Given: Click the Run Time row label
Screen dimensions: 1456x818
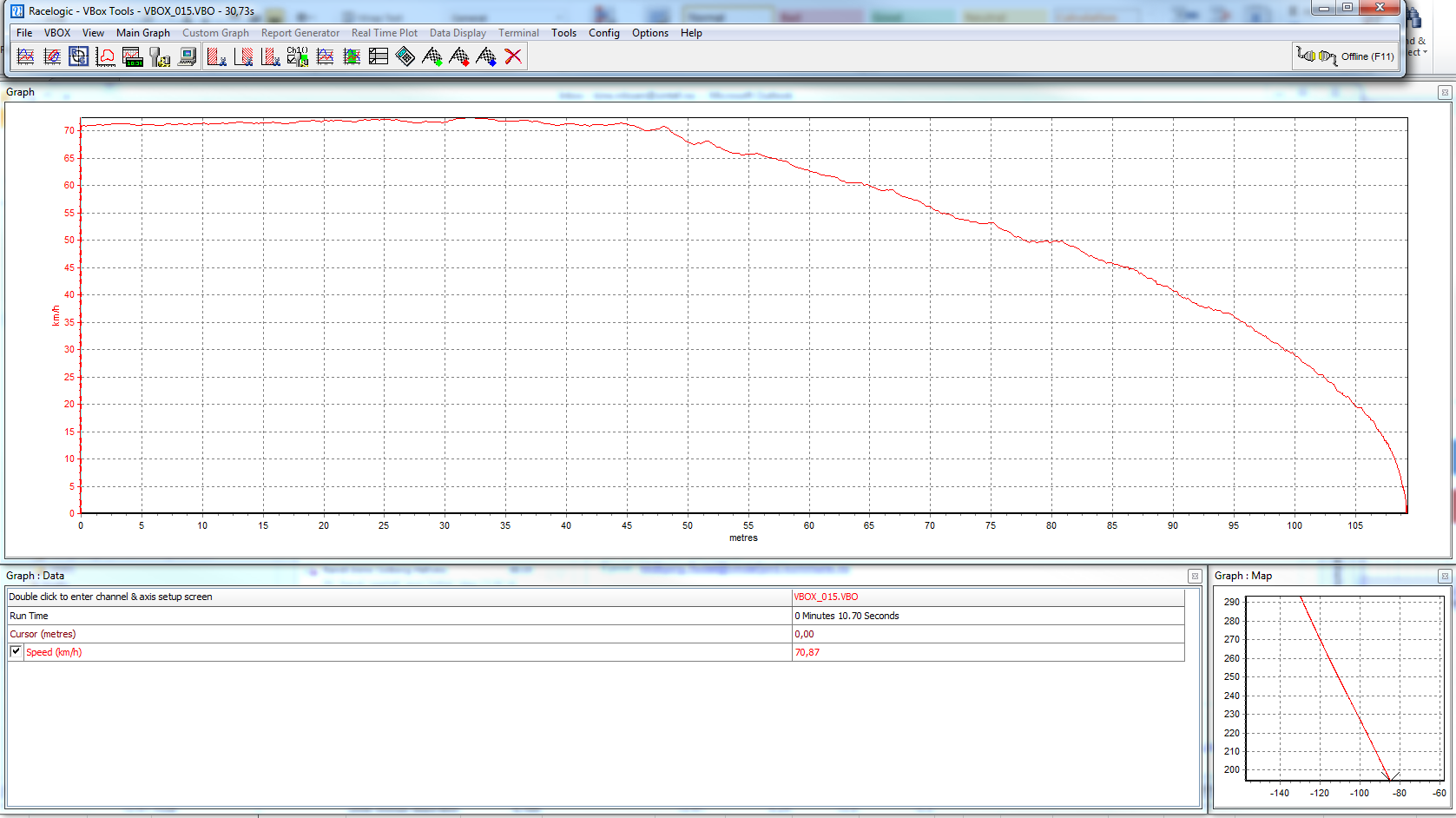Looking at the screenshot, I should pyautogui.click(x=29, y=616).
